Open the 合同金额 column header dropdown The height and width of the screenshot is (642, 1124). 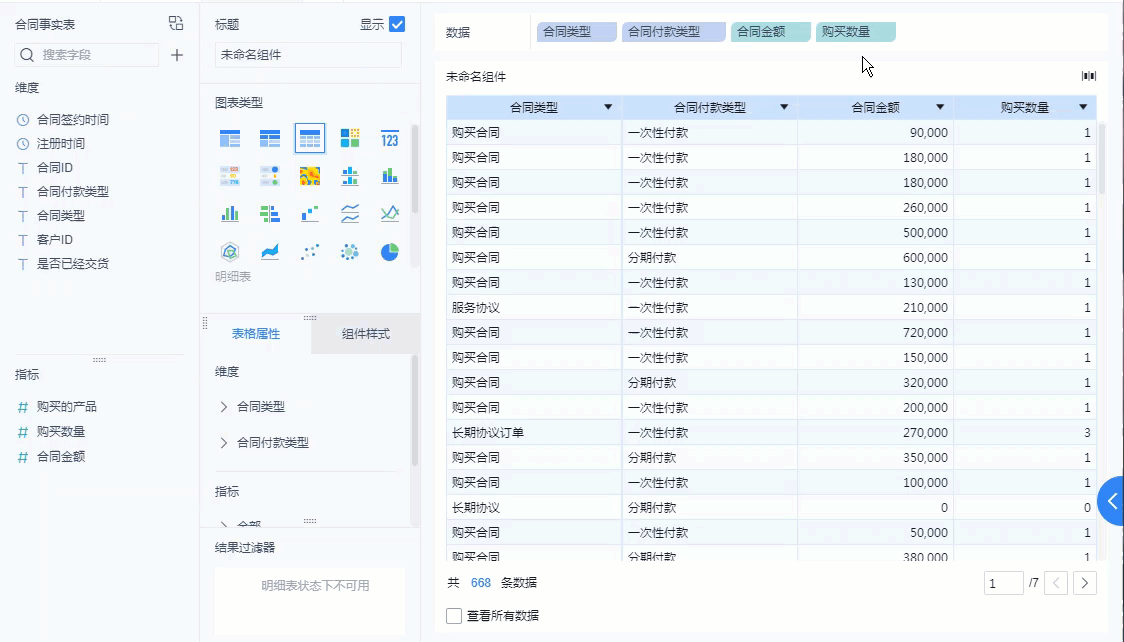[940, 107]
